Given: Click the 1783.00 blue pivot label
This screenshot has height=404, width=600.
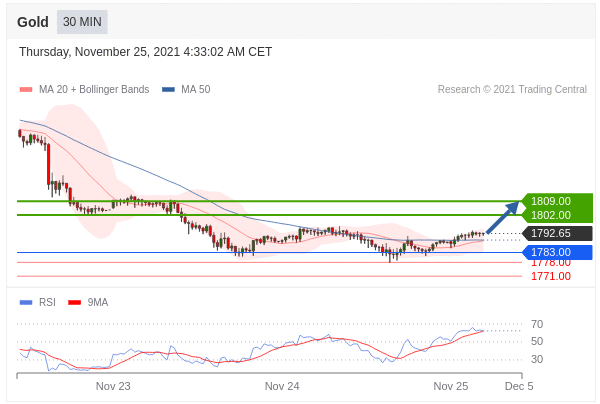Looking at the screenshot, I should coord(551,252).
